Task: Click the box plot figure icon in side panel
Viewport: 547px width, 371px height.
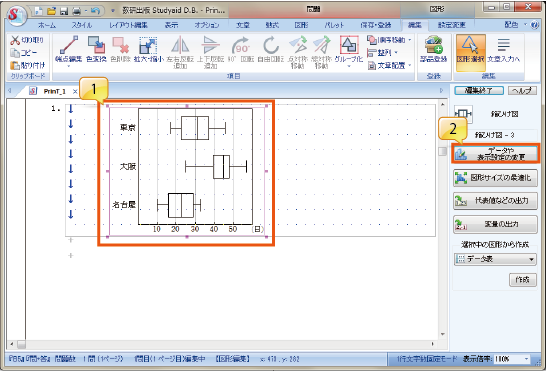Action: pos(464,114)
